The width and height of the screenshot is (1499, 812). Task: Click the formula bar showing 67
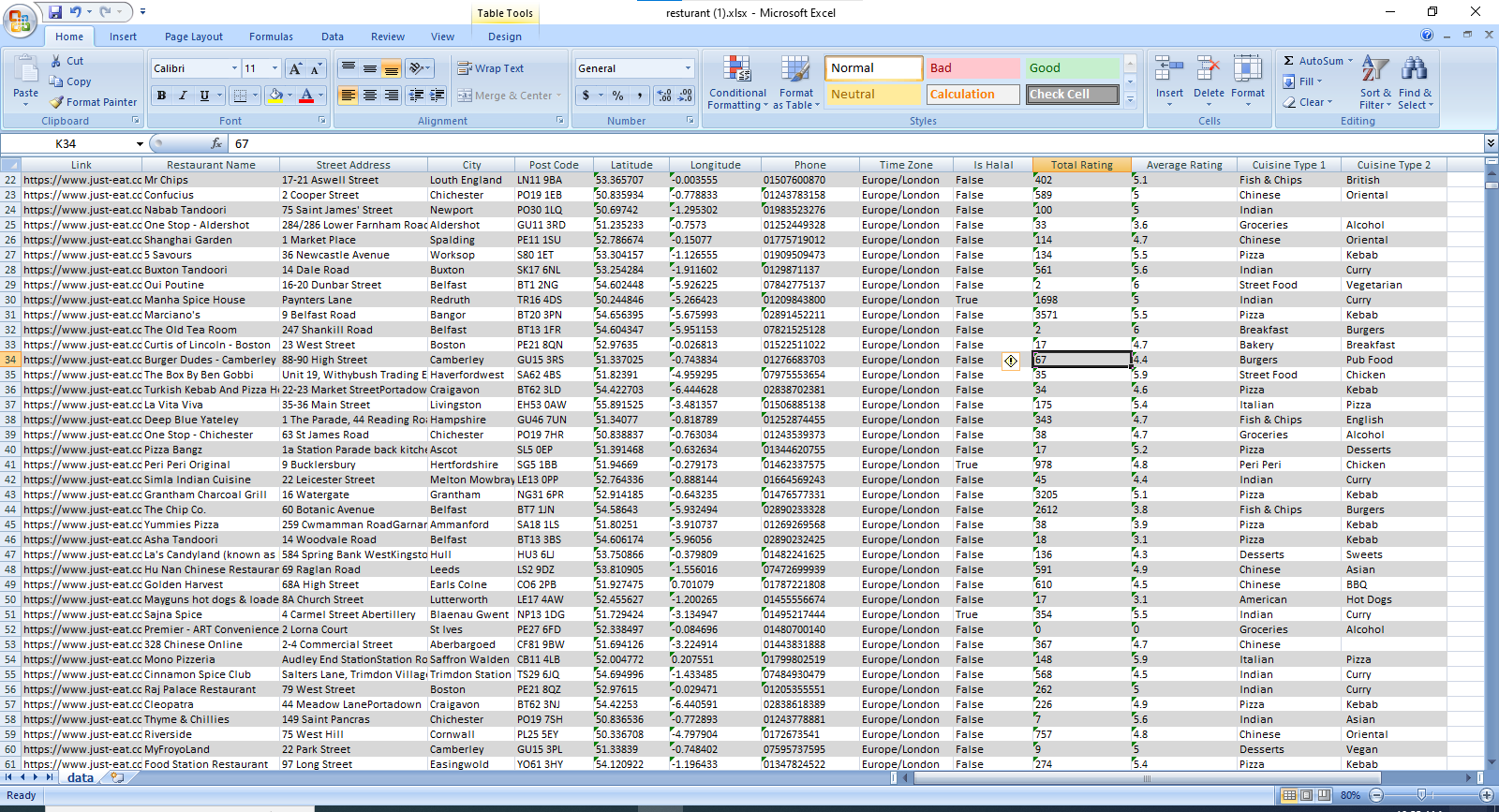856,143
